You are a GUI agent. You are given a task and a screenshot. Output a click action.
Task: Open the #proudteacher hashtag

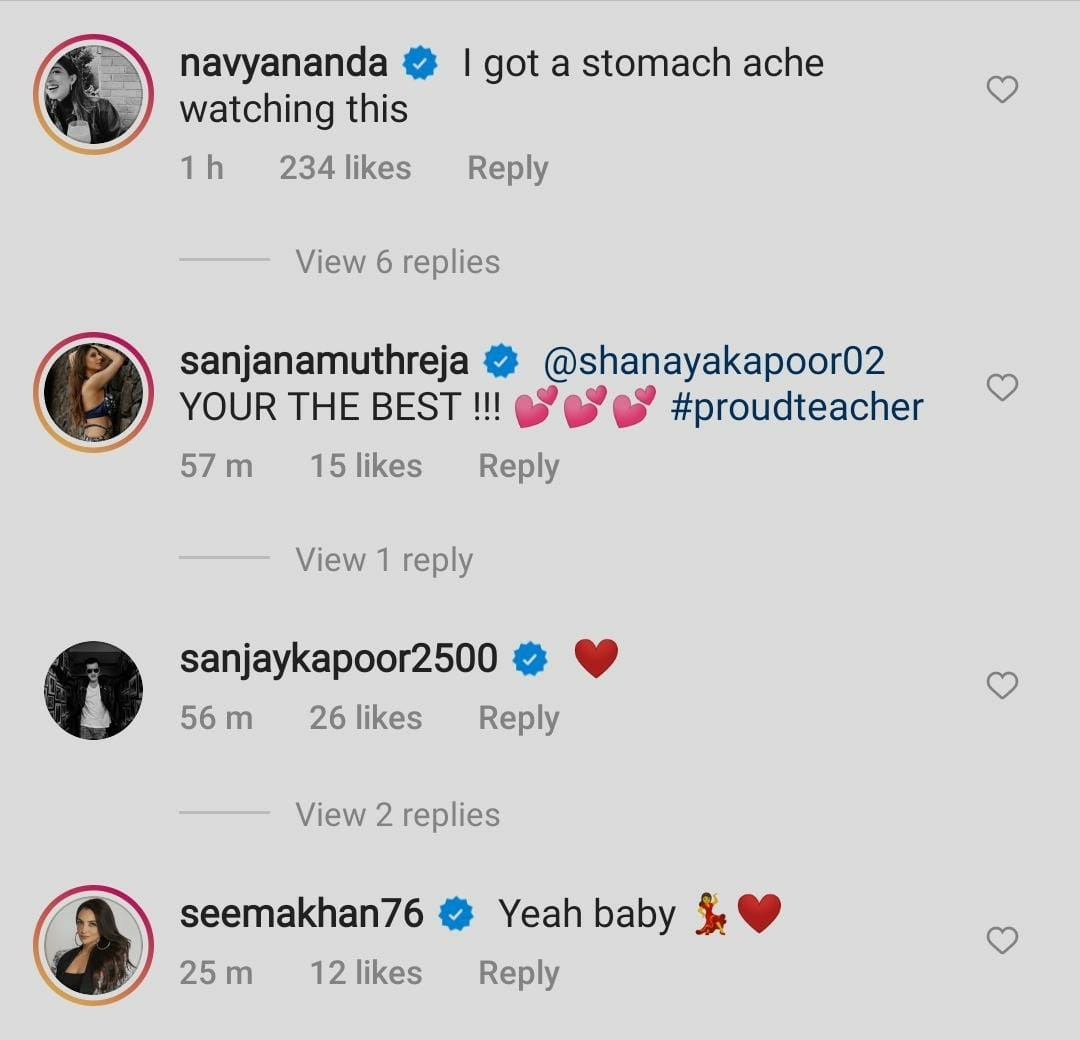[x=797, y=408]
